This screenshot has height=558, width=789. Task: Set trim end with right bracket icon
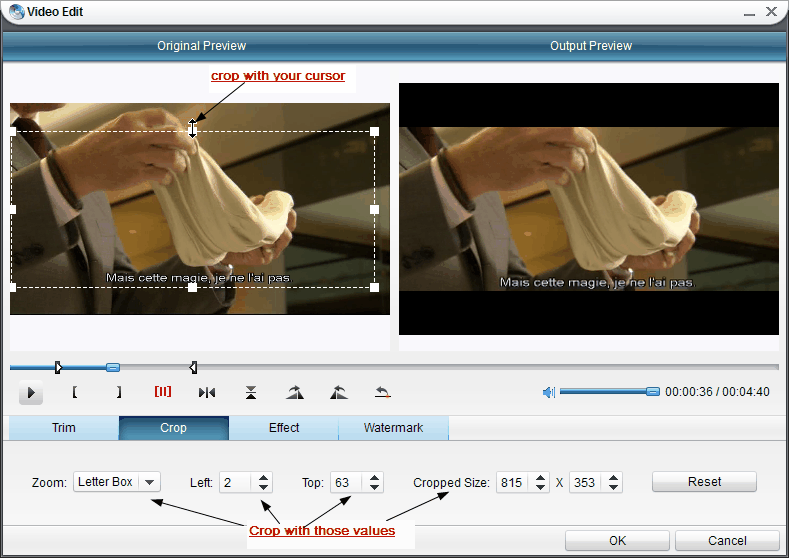(x=119, y=392)
